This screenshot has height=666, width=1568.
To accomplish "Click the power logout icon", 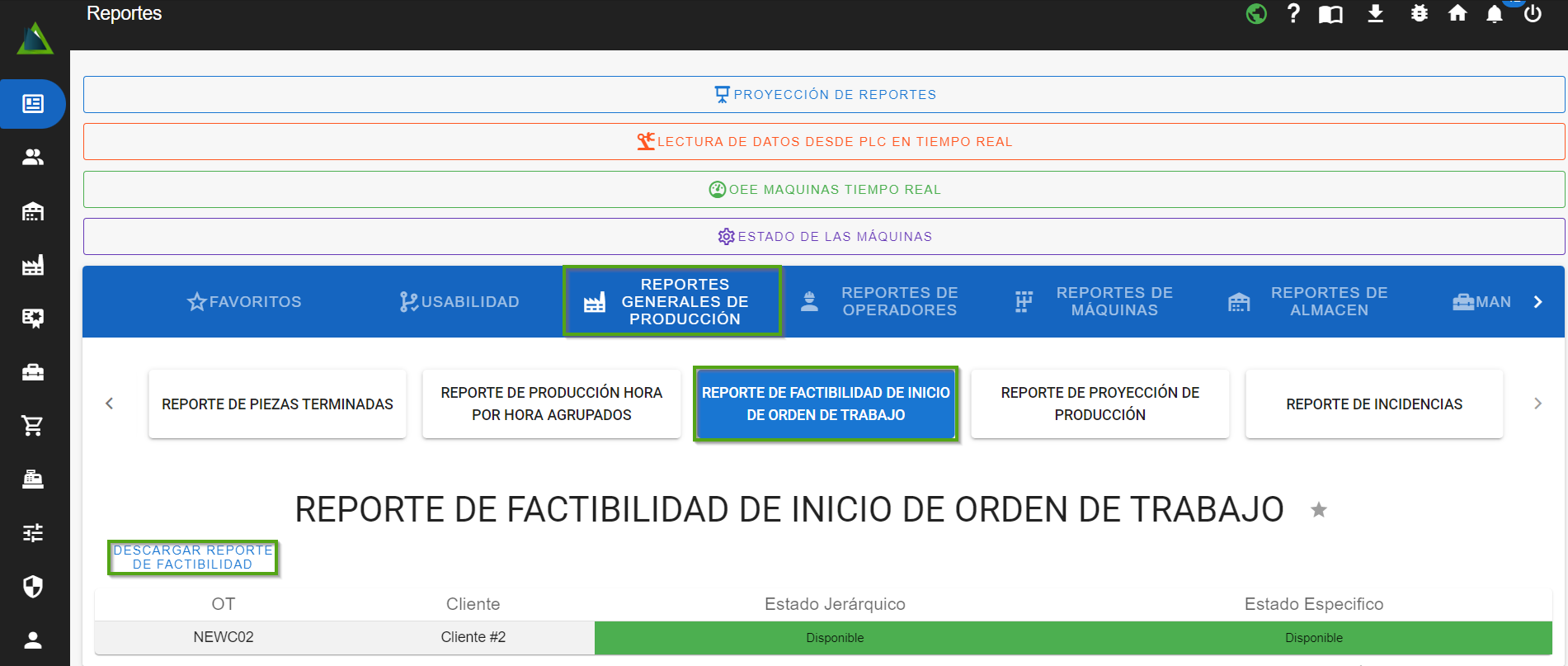I will (1533, 14).
